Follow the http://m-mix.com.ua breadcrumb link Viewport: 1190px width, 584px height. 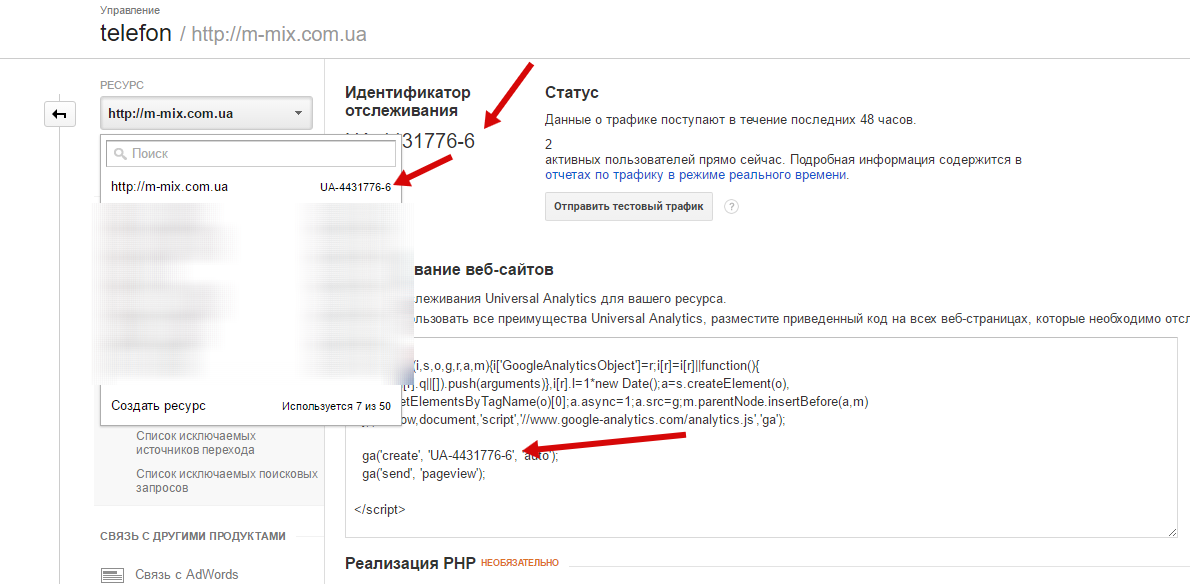(281, 33)
